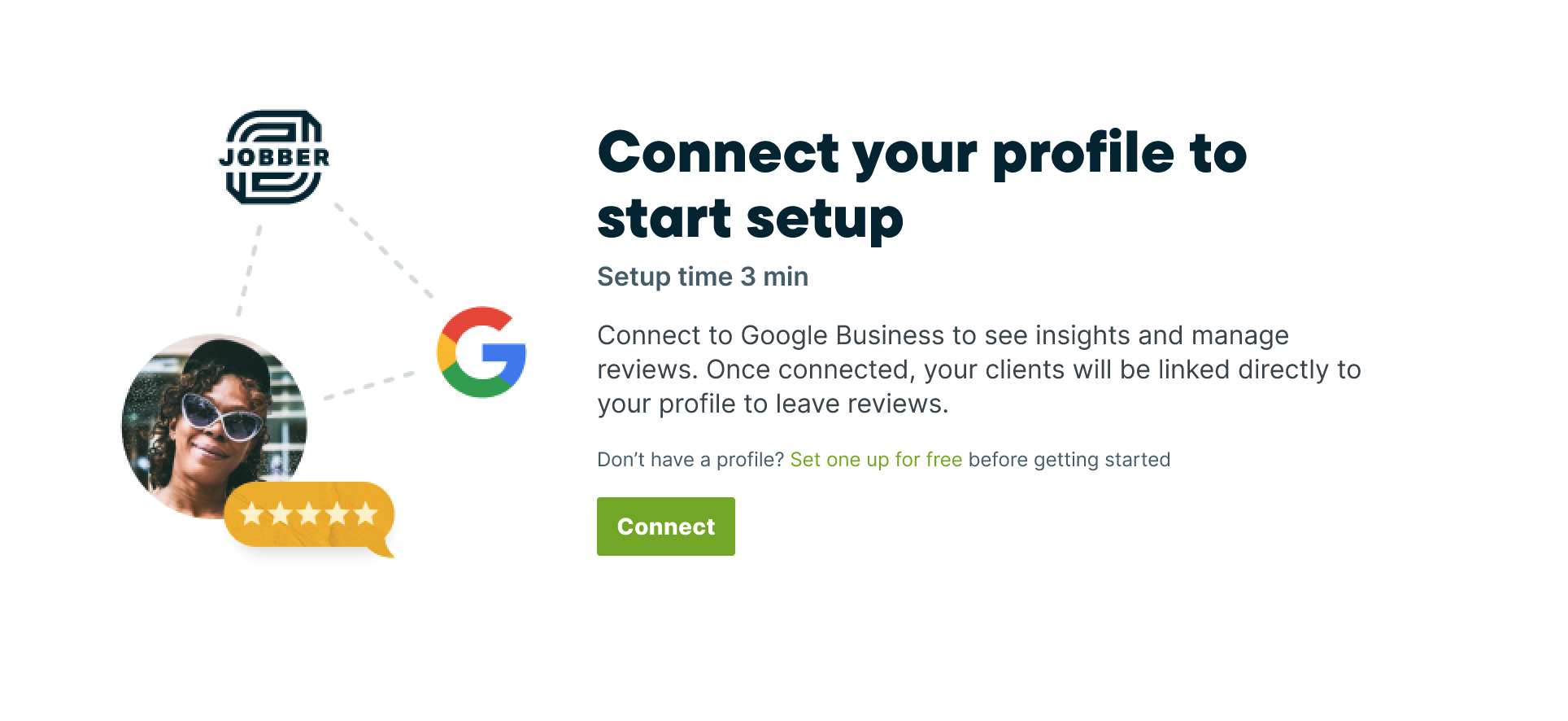Screen dimensions: 1568x721
Task: Click the "Connect your profile to start setup" heading
Action: (921, 186)
